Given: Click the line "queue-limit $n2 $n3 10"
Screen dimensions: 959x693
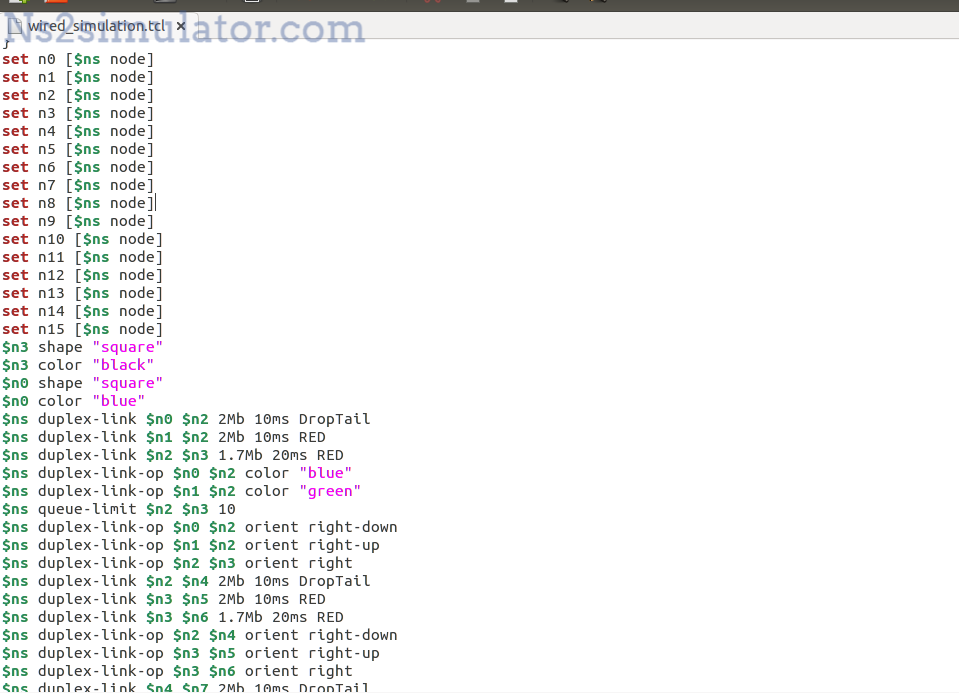Looking at the screenshot, I should point(119,509).
